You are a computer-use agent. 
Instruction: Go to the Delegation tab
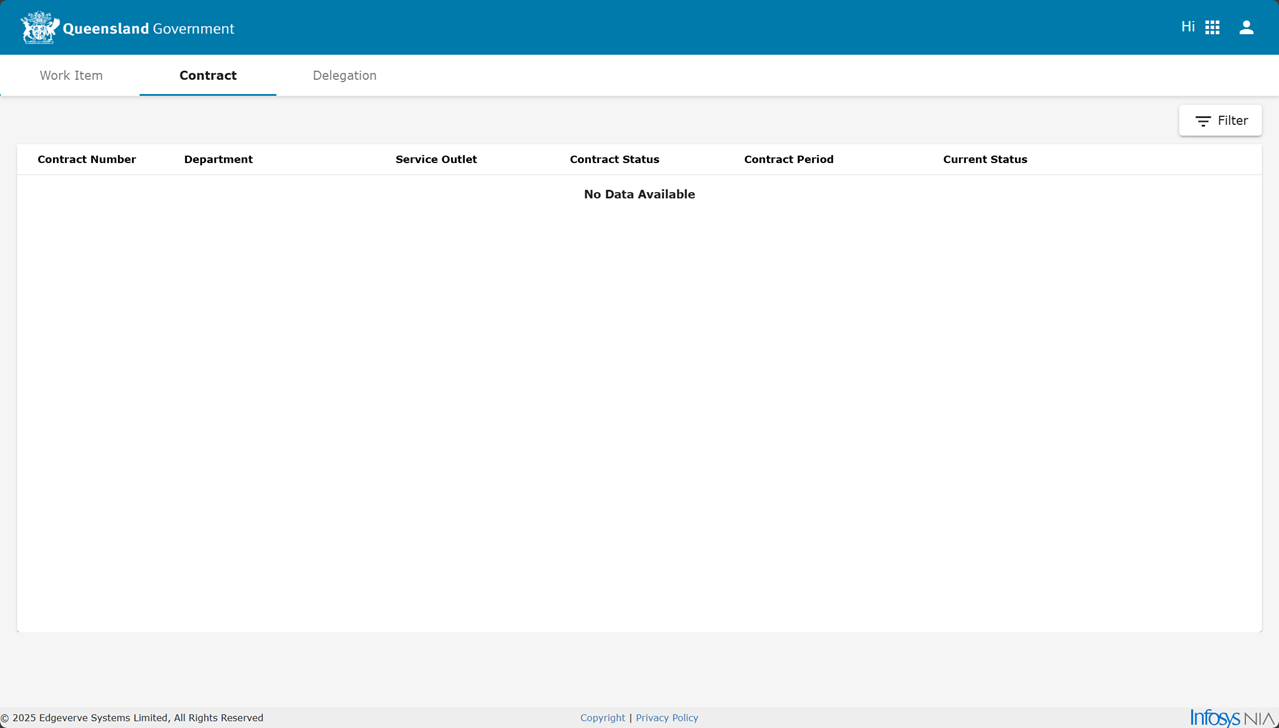click(344, 76)
